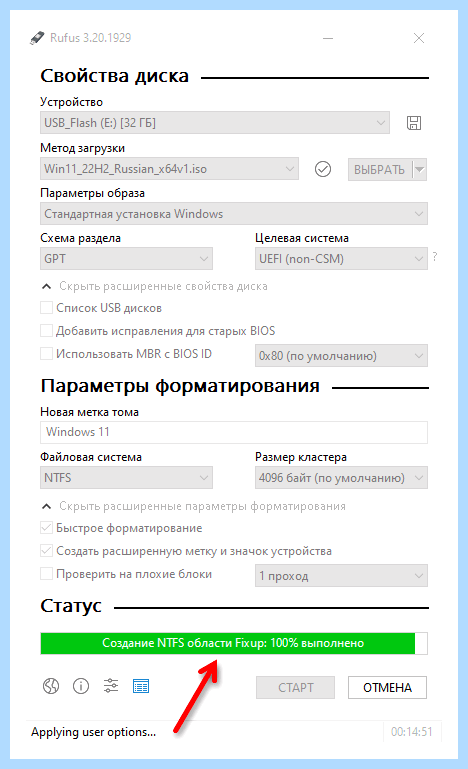Close the Rufus window
This screenshot has height=769, width=468.
419,38
